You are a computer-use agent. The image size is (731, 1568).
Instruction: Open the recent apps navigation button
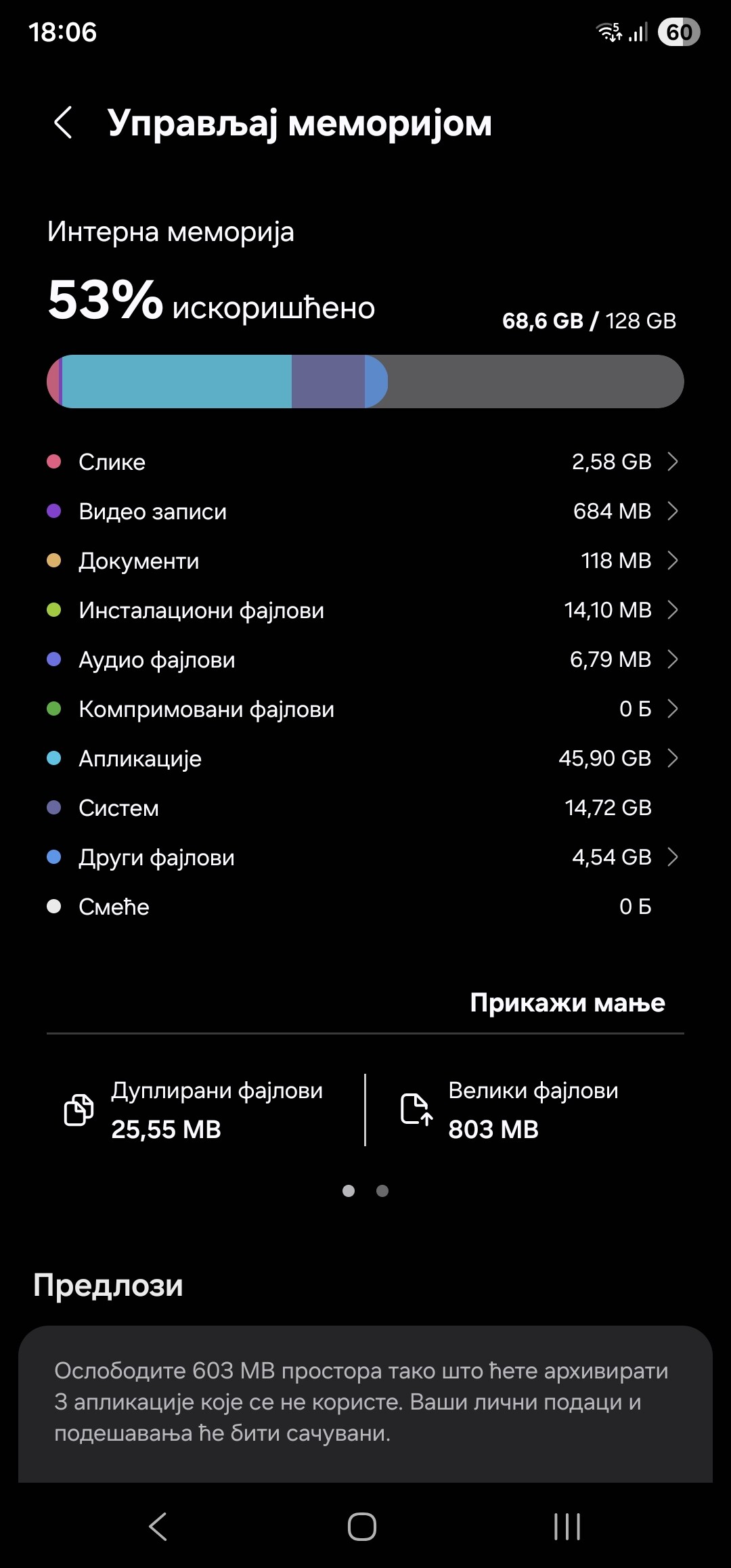[567, 1526]
